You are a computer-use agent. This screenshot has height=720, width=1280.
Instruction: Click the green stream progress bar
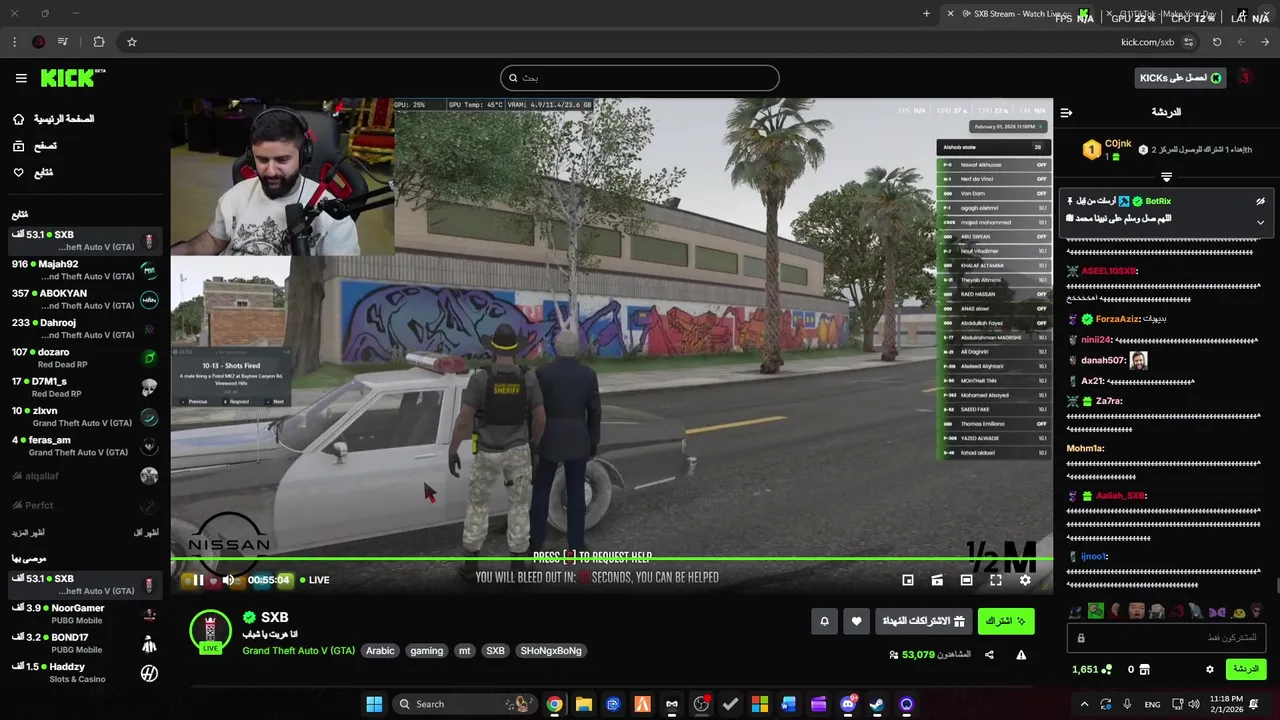(x=611, y=558)
